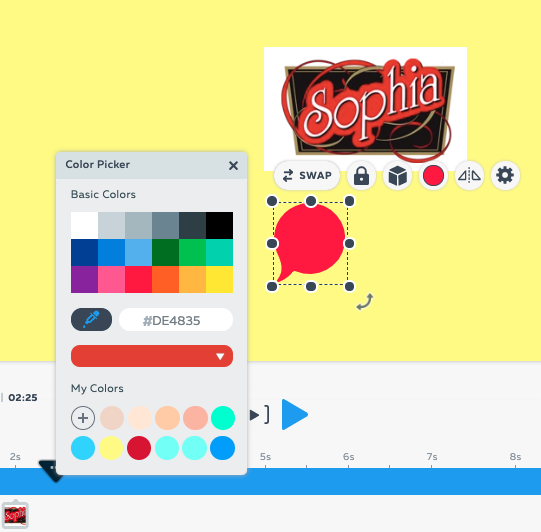
Task: Choose the black basic color
Action: (219, 225)
